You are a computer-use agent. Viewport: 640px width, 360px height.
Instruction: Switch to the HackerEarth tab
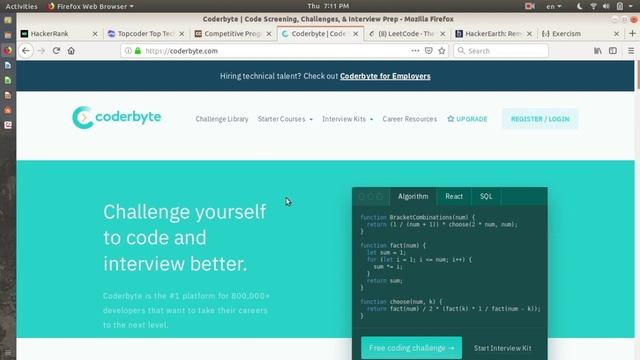[x=493, y=34]
